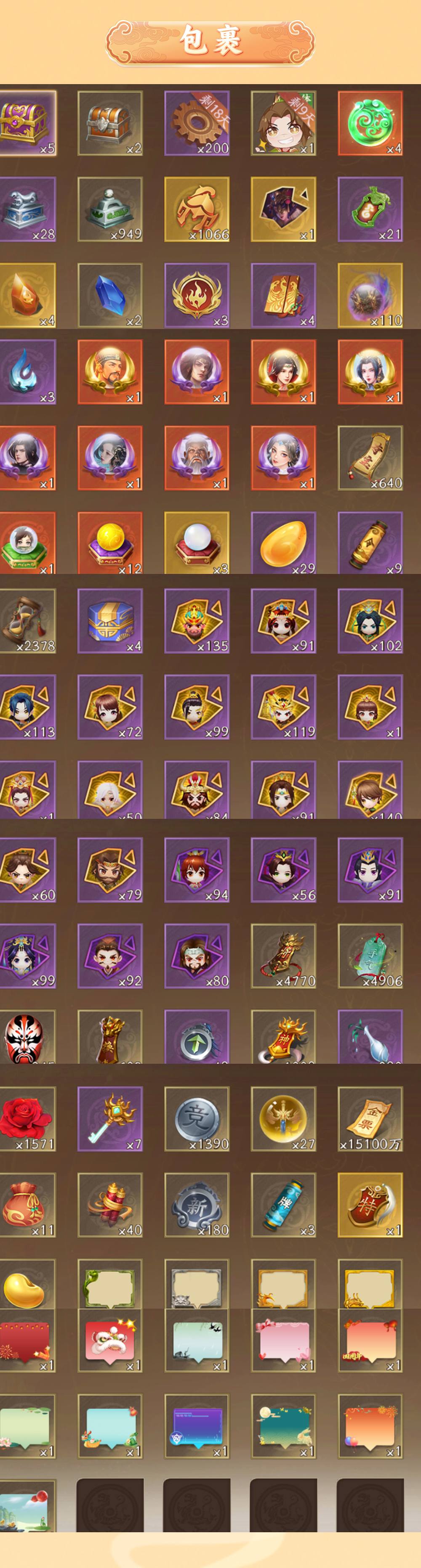Select the green jade pendant x4
This screenshot has width=421, height=1568.
[370, 123]
